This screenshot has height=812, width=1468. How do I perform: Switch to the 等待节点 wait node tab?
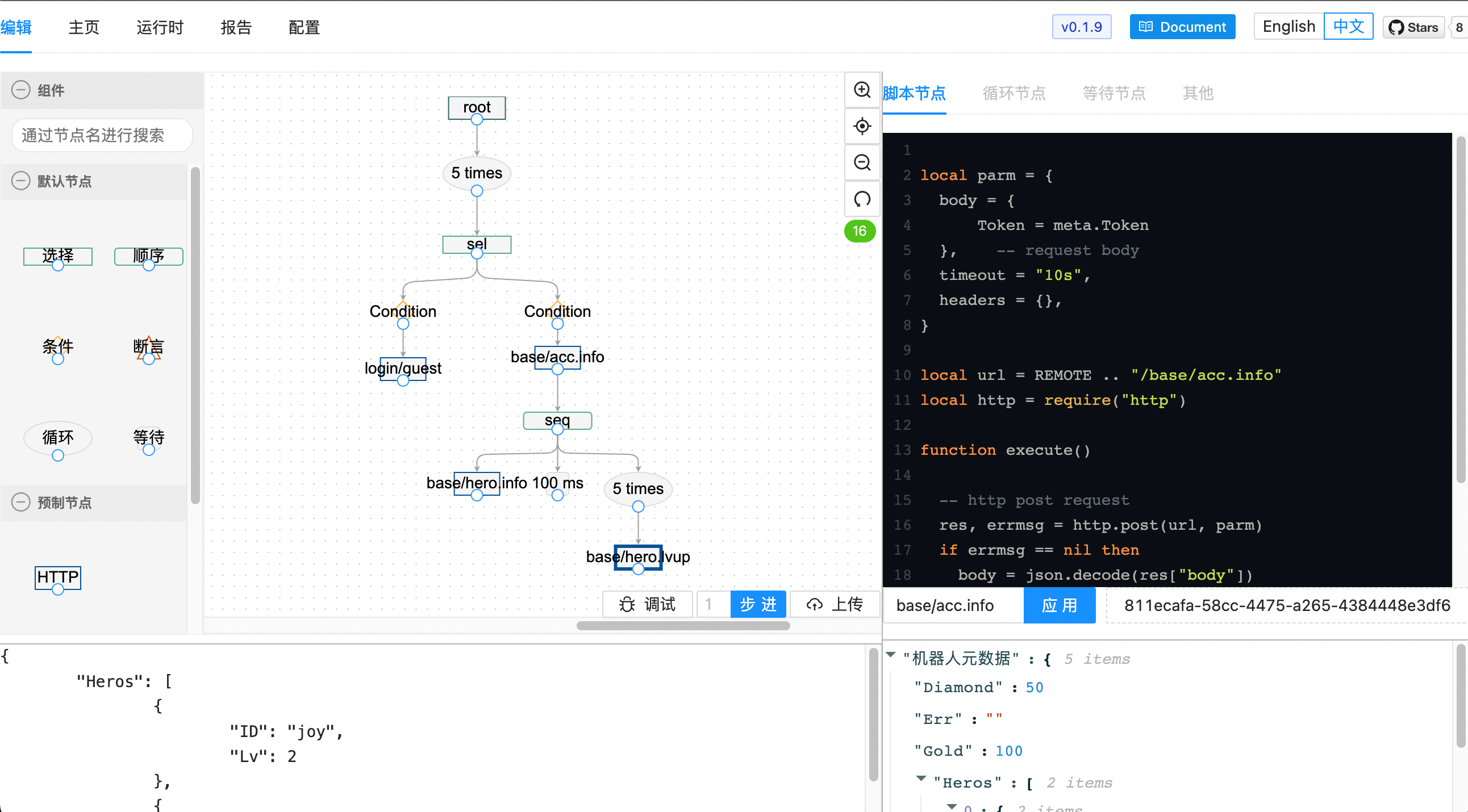[x=1114, y=93]
